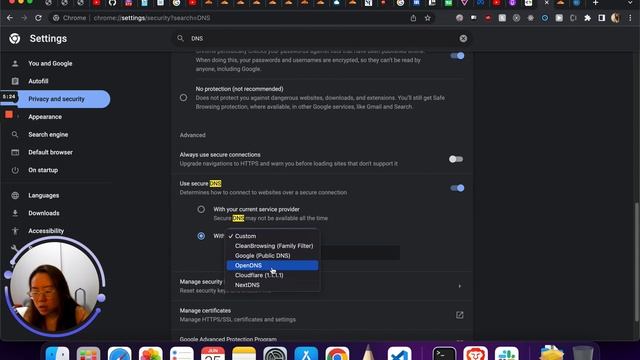Viewport: 640px width, 360px height.
Task: Reload the settings page
Action: pyautogui.click(x=38, y=18)
